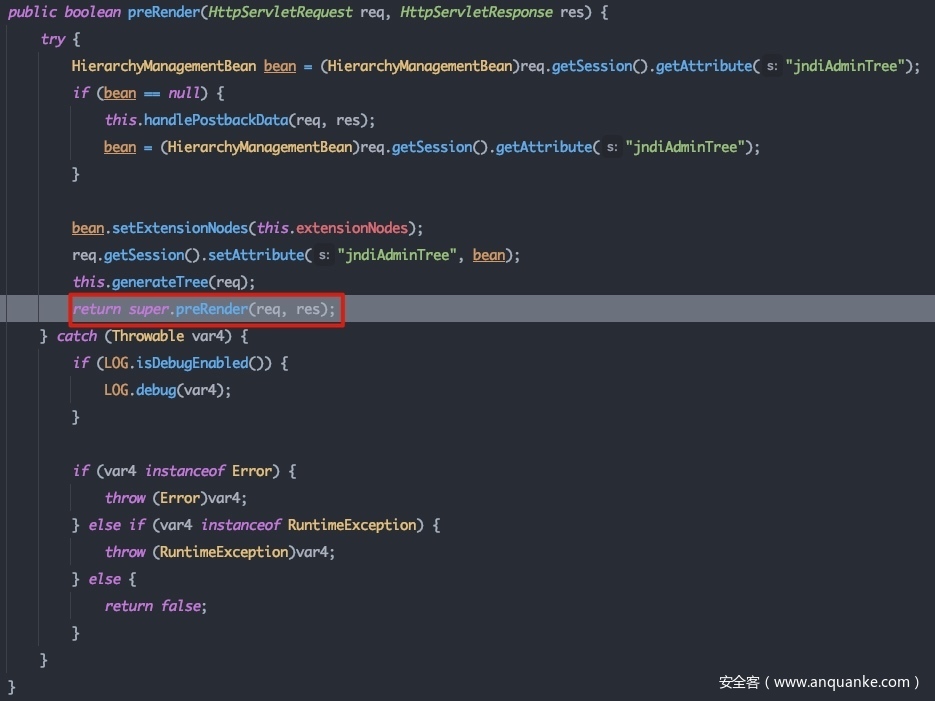
Task: Click the preRender method name in signature
Action: point(165,12)
